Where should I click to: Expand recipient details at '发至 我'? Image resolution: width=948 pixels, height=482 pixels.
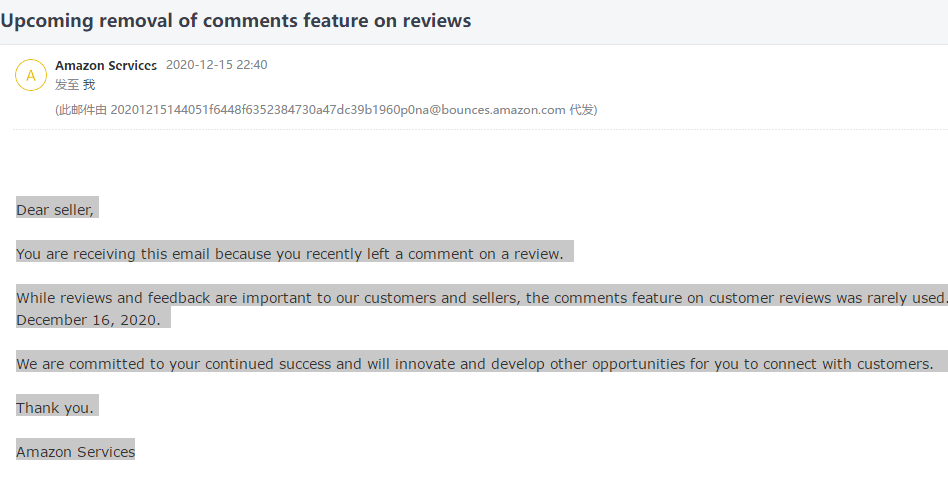coord(75,85)
